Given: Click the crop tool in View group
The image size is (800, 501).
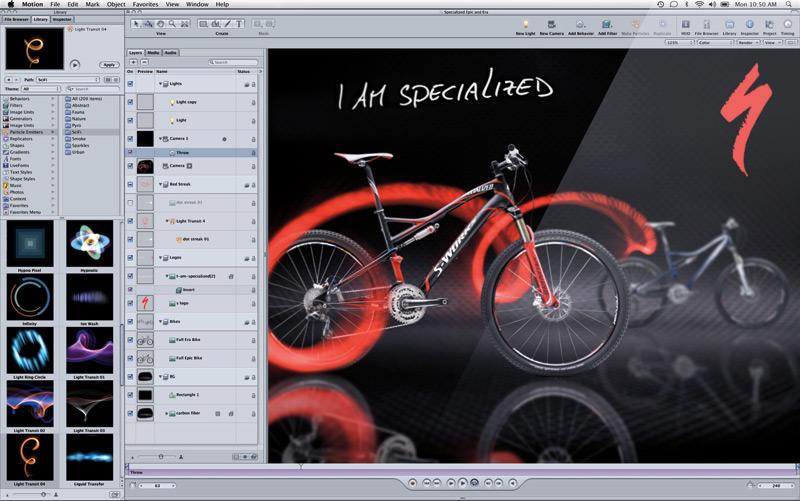Looking at the screenshot, I should click(185, 23).
